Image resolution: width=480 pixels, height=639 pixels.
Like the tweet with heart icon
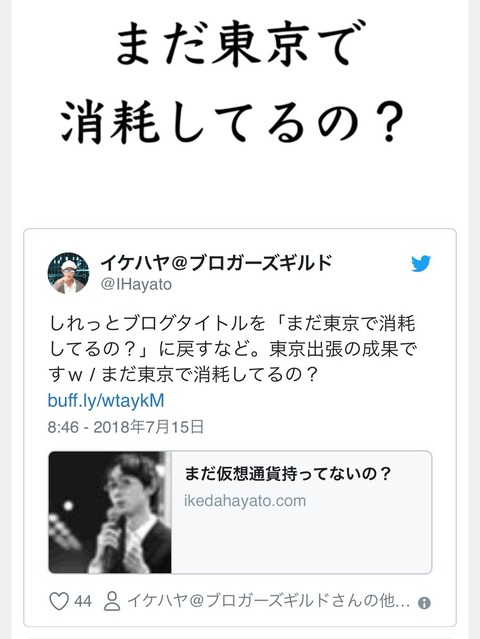tap(59, 601)
